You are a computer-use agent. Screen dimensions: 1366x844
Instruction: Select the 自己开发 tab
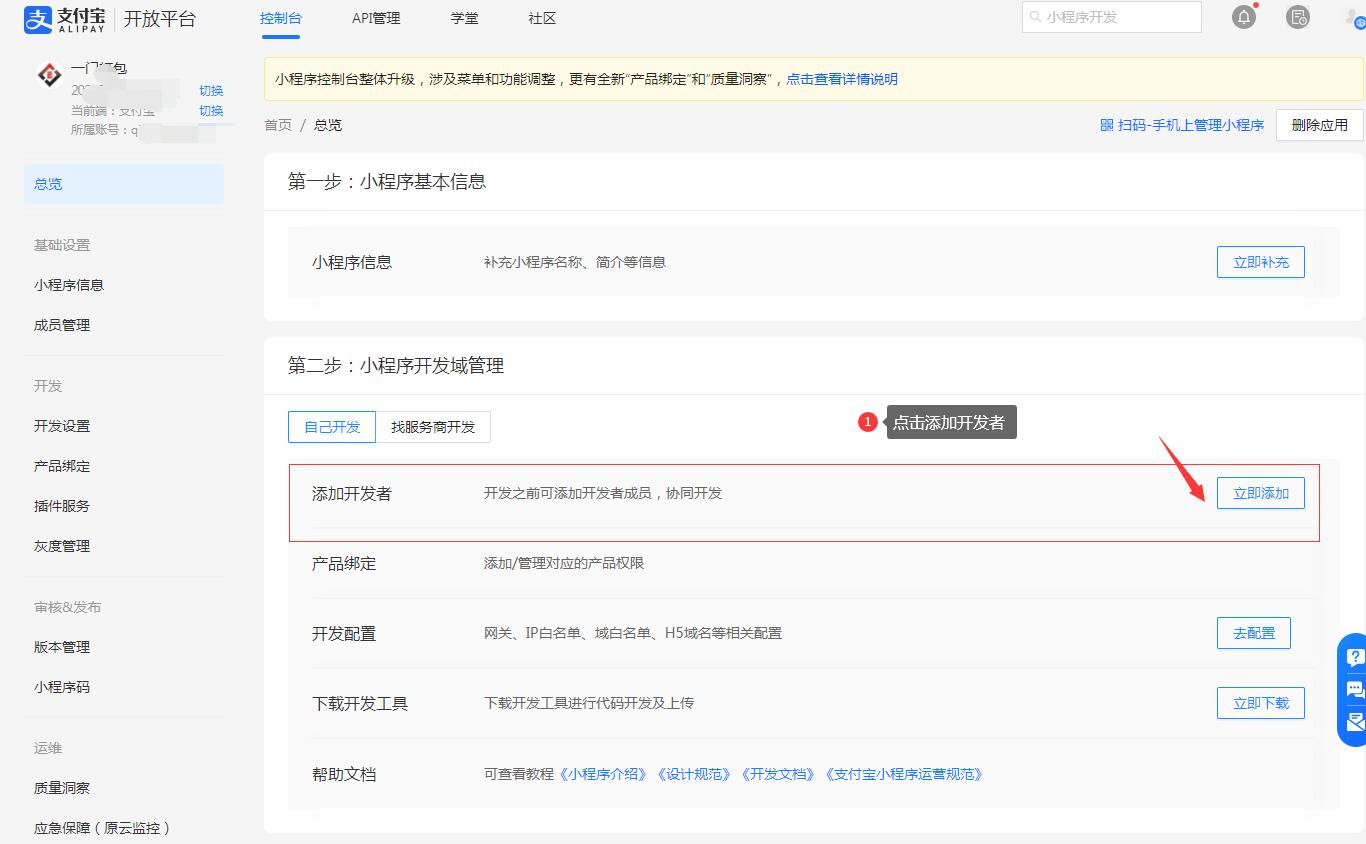[x=332, y=427]
